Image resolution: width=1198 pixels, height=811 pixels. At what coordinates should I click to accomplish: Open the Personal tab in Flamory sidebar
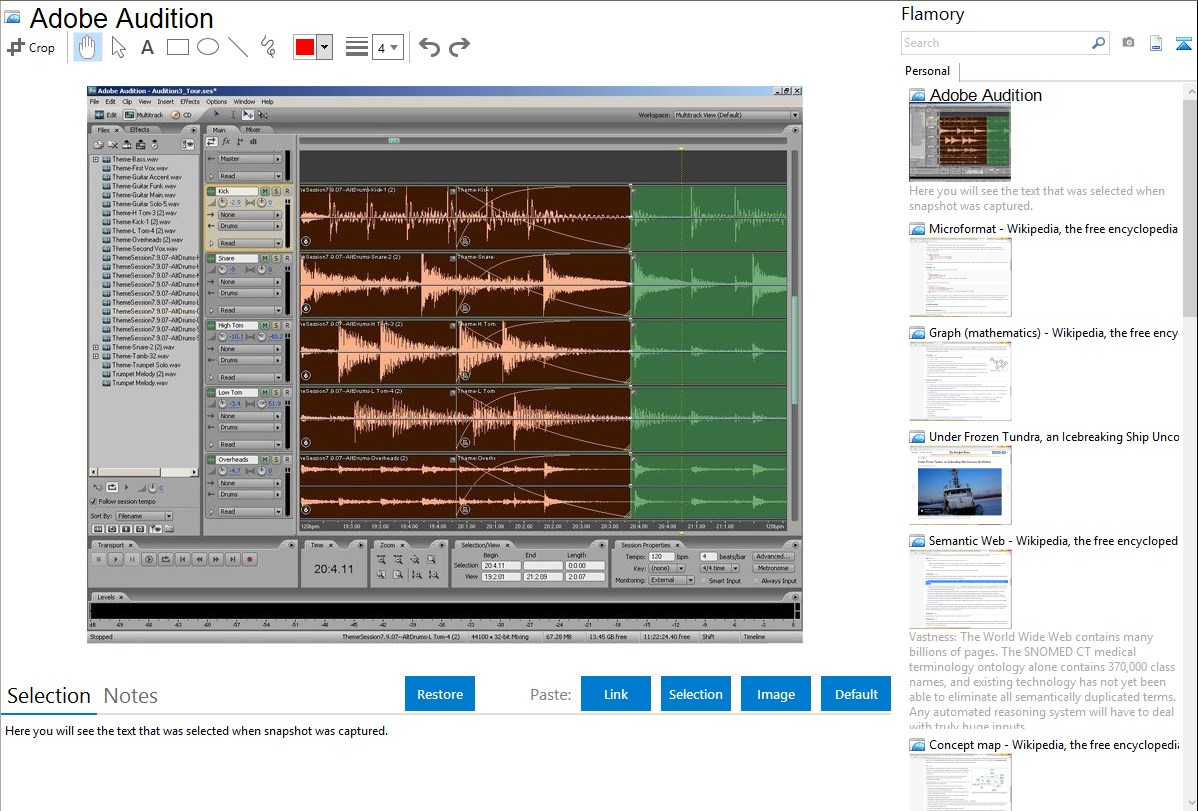coord(928,71)
